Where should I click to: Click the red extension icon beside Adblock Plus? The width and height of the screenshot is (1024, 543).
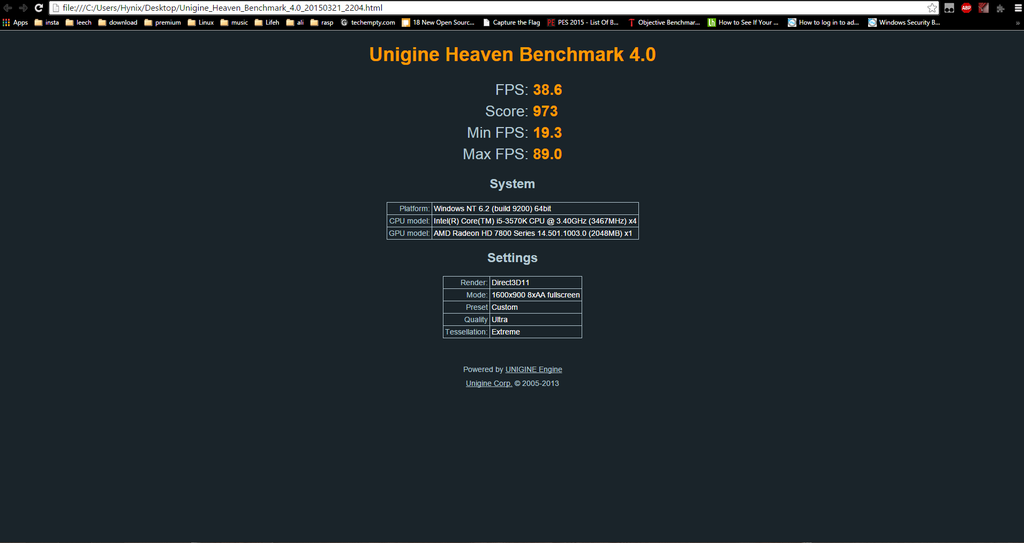coord(983,8)
